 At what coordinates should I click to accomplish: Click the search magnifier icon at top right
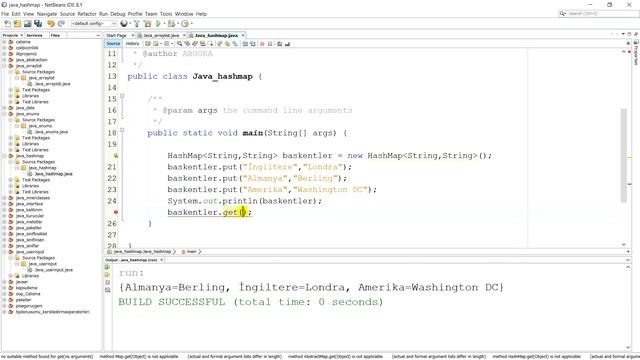pyautogui.click(x=563, y=13)
